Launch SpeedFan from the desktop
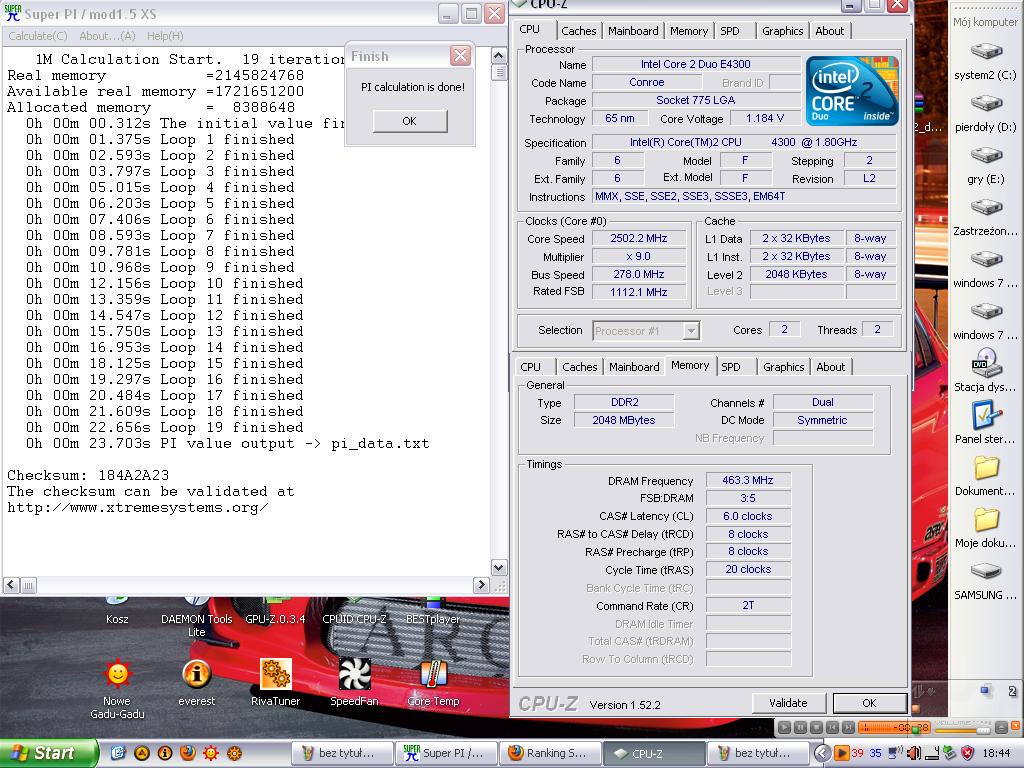The width and height of the screenshot is (1024, 768). pos(355,674)
